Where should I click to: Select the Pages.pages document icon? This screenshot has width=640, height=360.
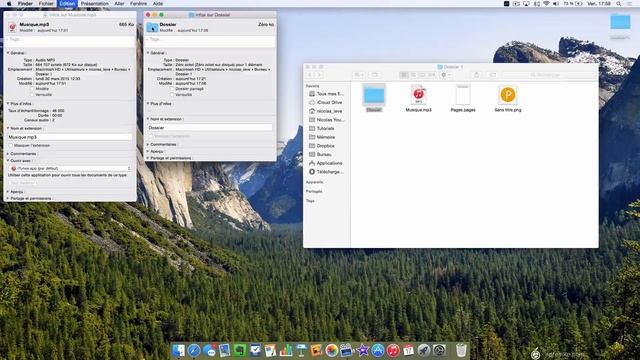463,95
